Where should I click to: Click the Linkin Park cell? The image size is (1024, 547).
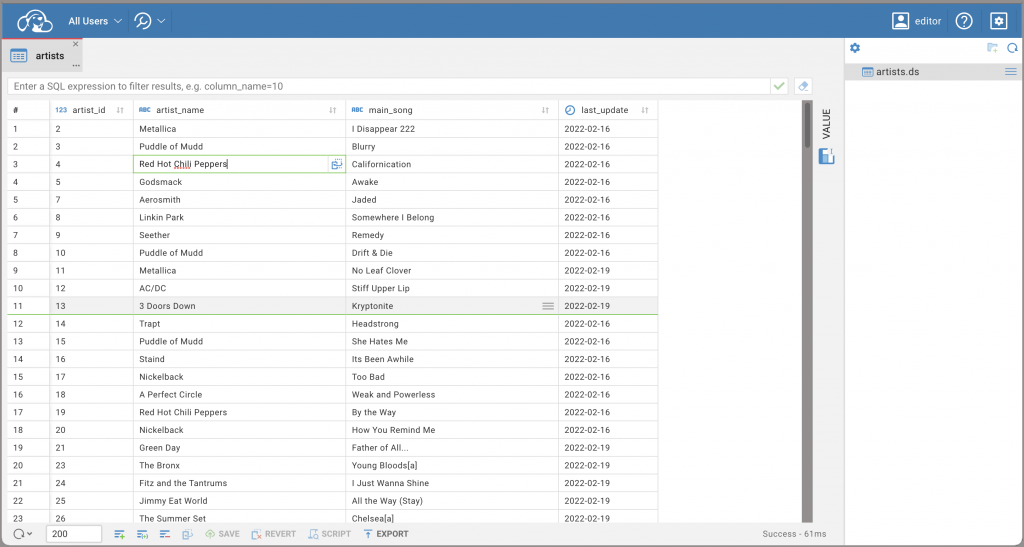coord(240,217)
